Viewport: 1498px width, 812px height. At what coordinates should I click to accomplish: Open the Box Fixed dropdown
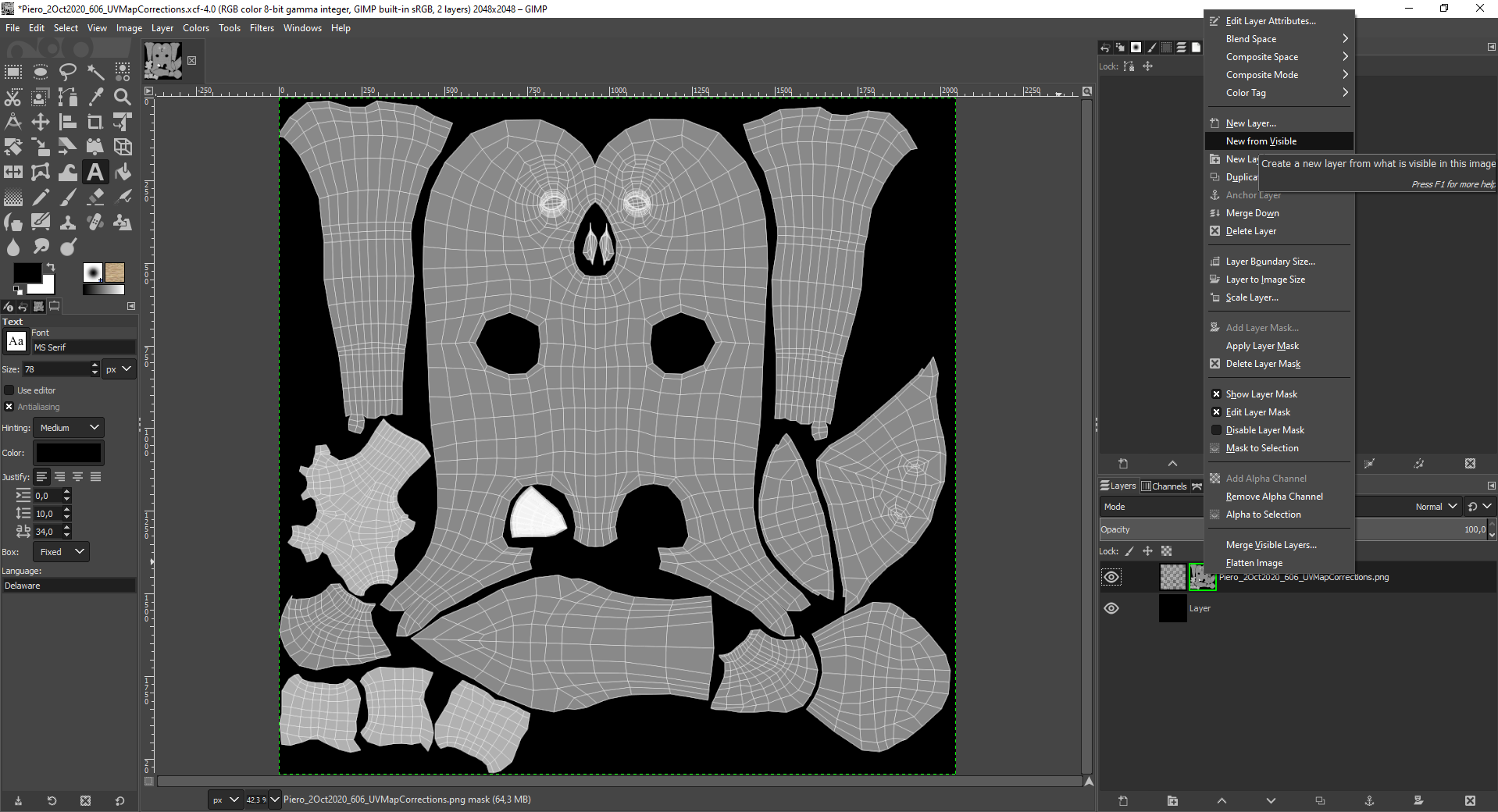tap(61, 552)
